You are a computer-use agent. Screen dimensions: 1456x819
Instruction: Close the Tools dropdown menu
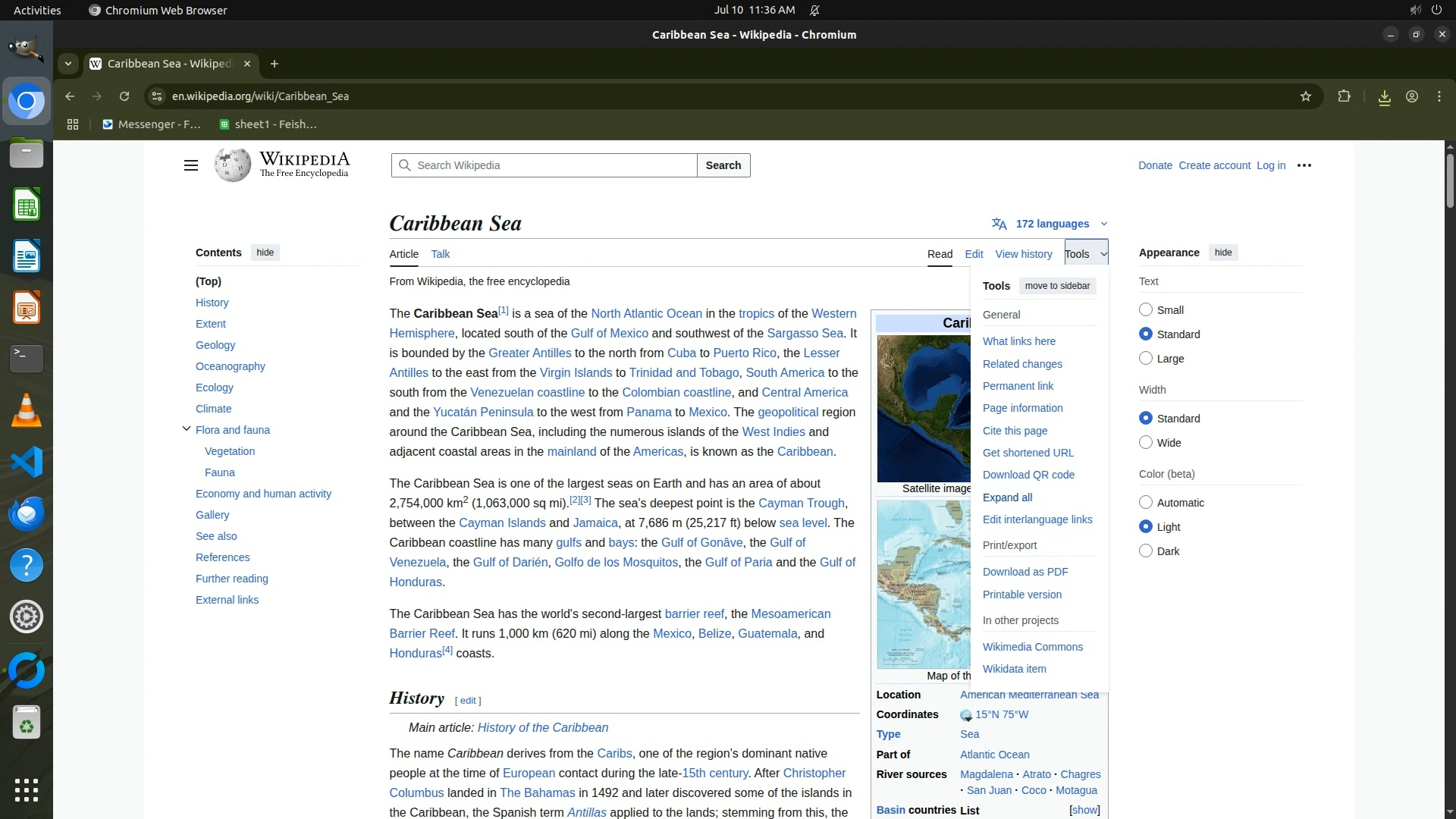(1085, 254)
